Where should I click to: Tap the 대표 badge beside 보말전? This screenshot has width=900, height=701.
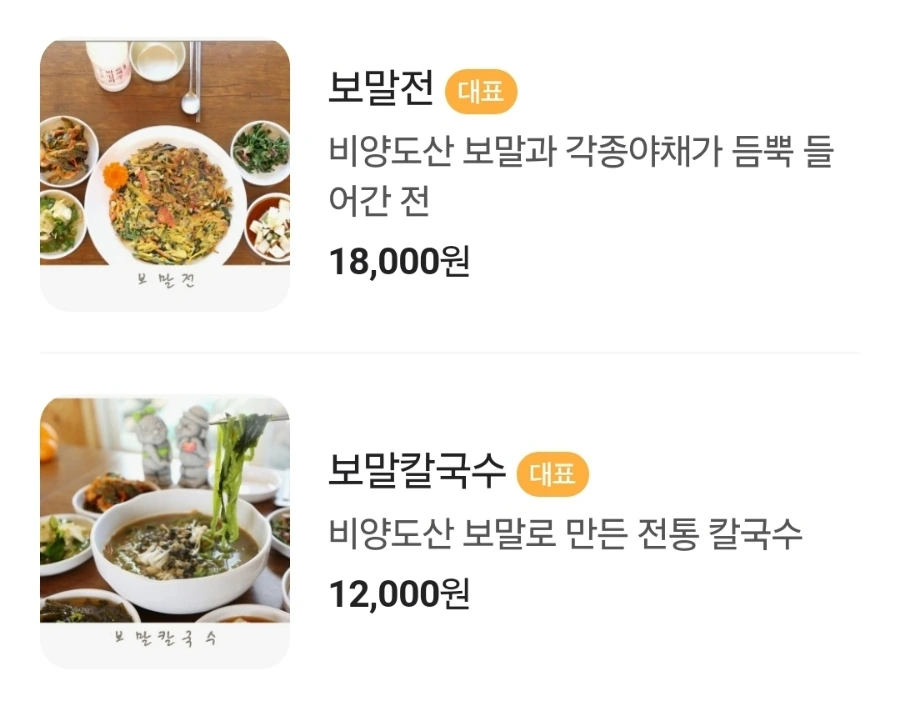(x=481, y=92)
